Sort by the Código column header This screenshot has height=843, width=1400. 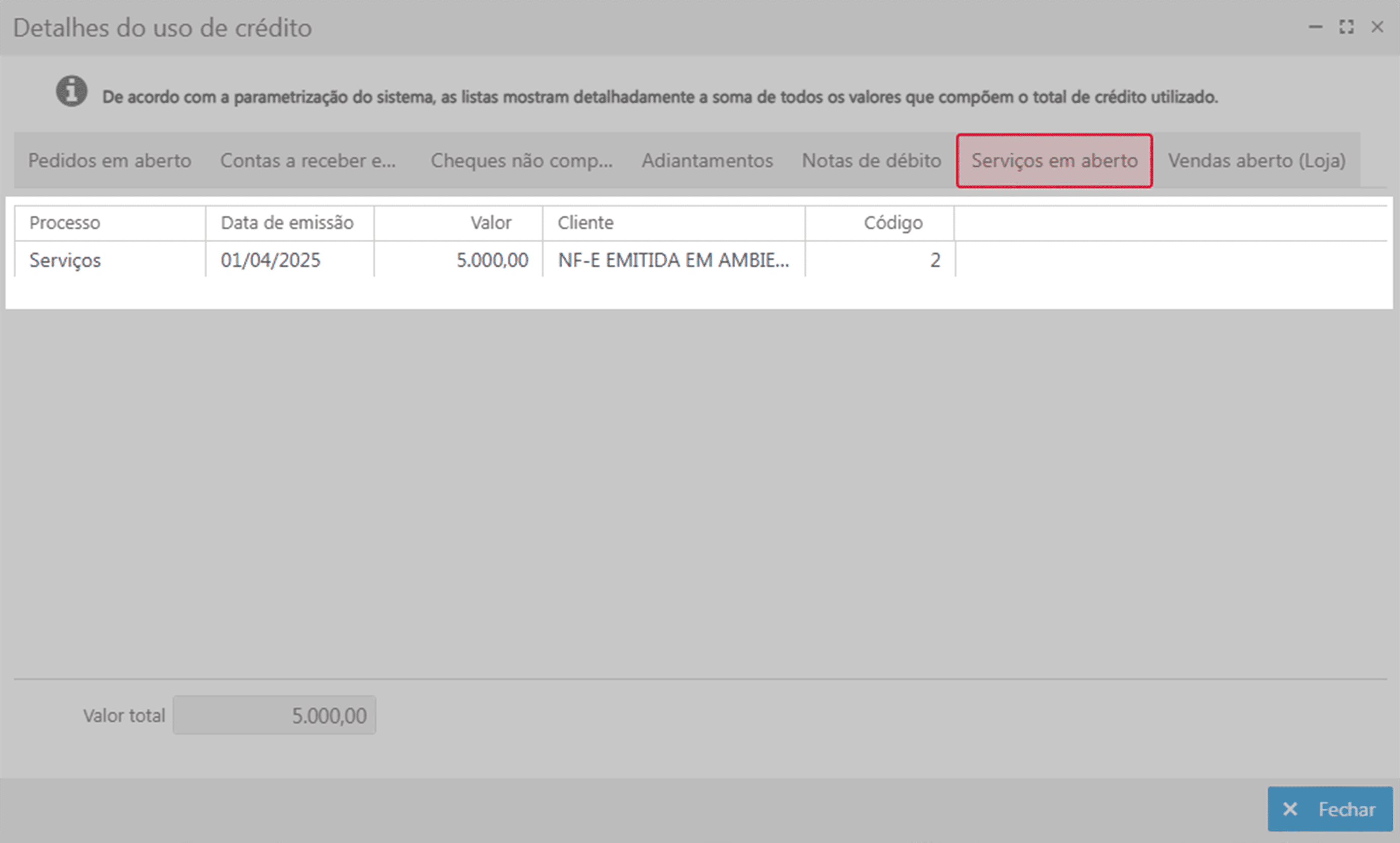[893, 223]
